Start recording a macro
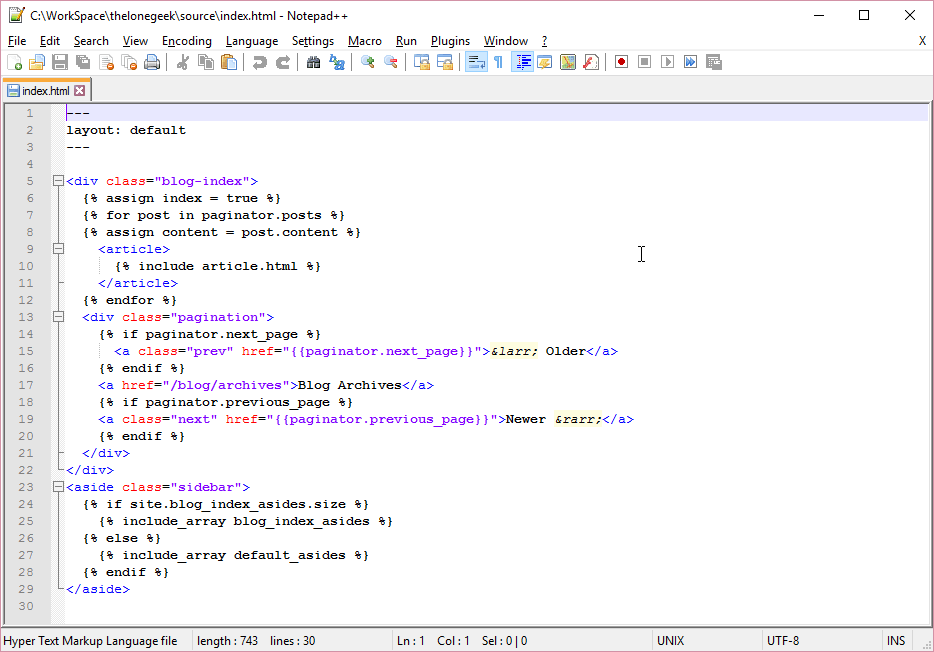This screenshot has width=934, height=652. click(x=621, y=61)
